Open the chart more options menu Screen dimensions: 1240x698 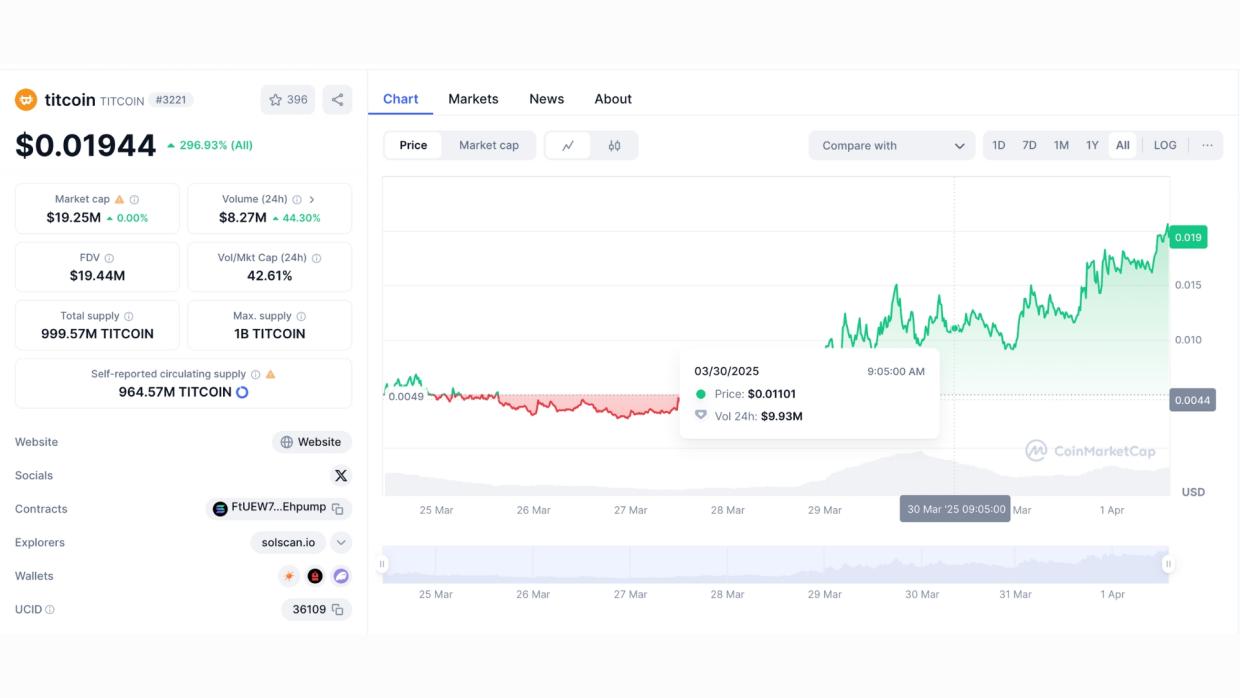coord(1207,146)
